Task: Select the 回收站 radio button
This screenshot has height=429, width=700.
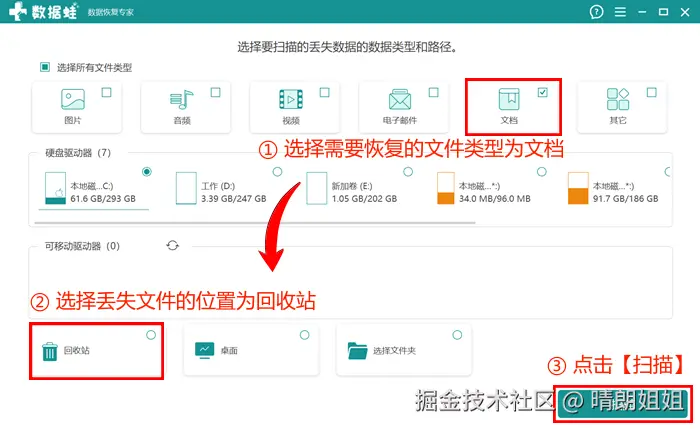Action: coord(151,335)
